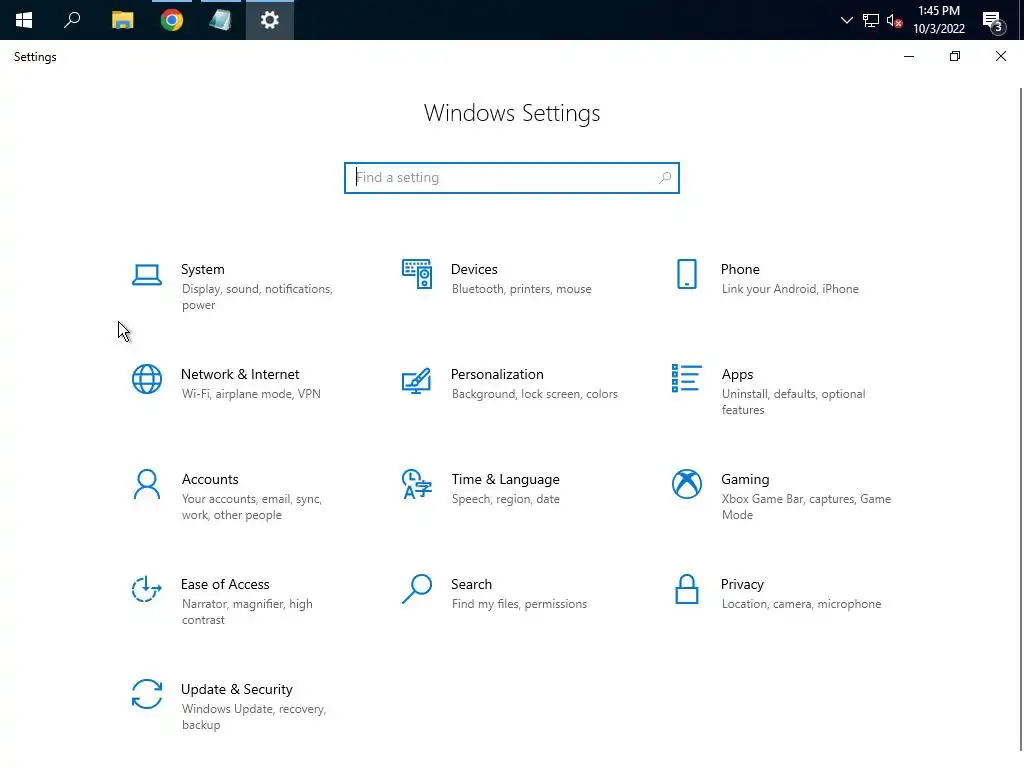Restore down the Settings window
Viewport: 1024px width, 768px height.
click(x=954, y=57)
